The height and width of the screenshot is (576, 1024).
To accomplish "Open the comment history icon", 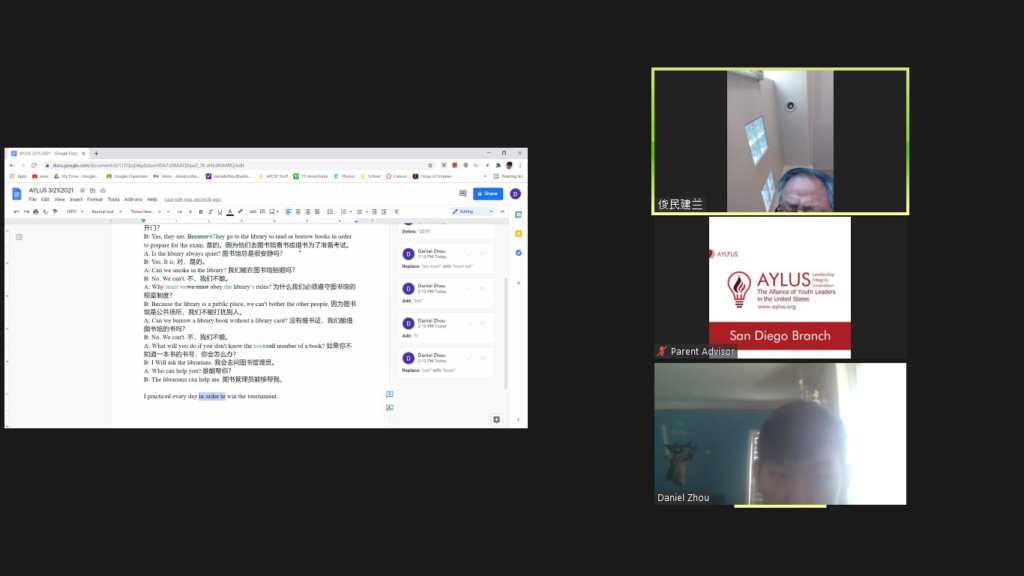I will 462,193.
